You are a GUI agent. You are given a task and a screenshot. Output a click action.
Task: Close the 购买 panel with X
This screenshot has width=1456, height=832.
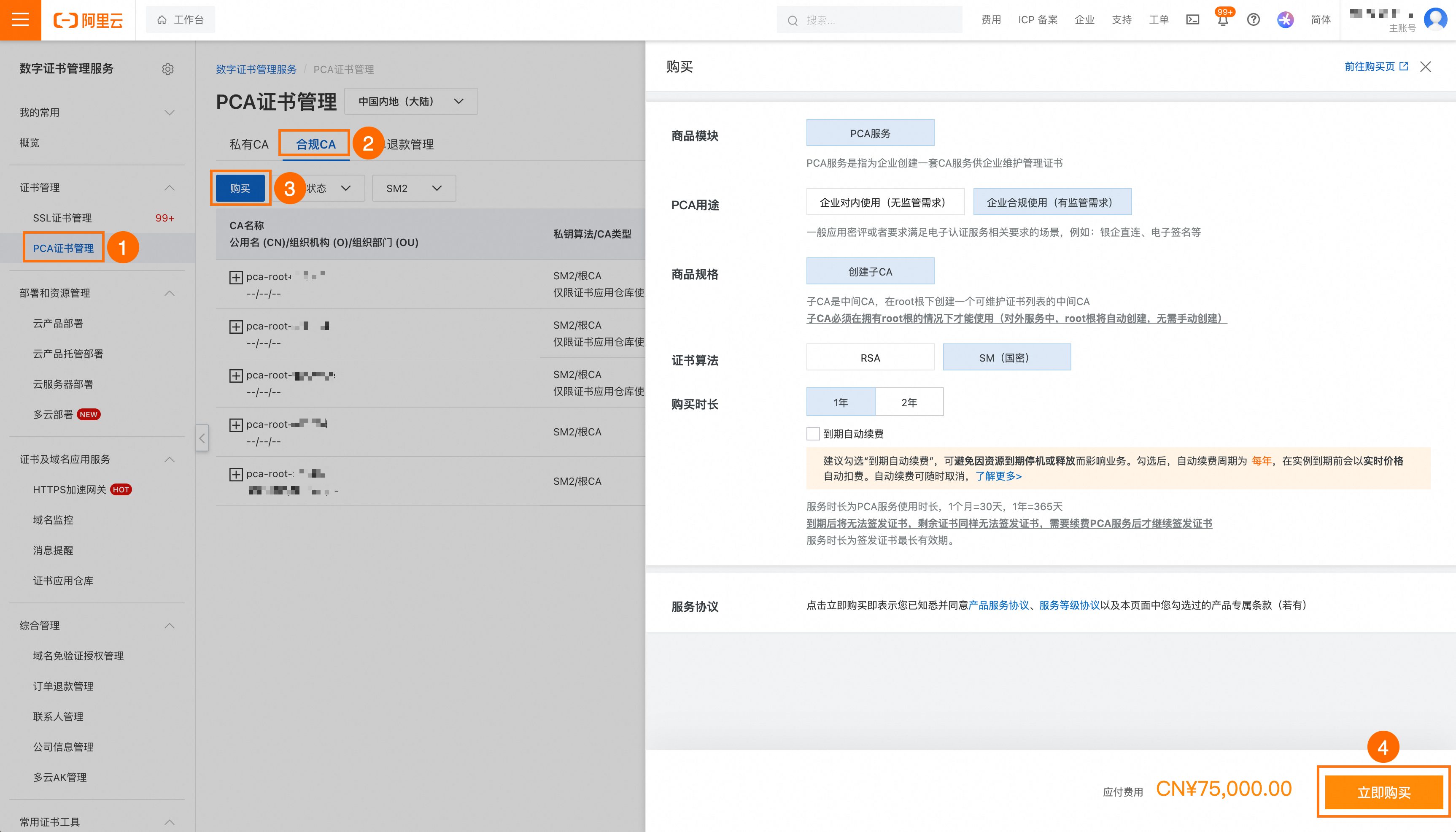(x=1425, y=66)
